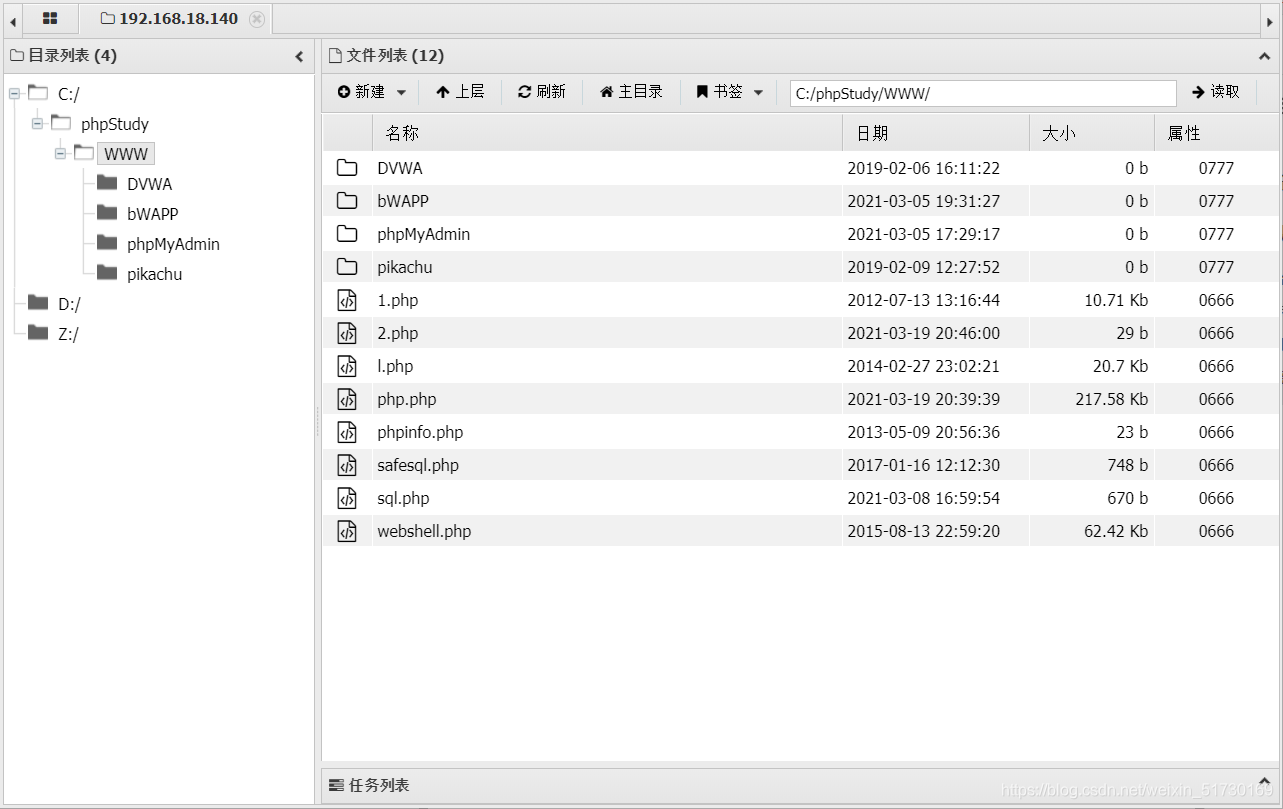The image size is (1283, 809).
Task: Collapse the file list panel chevron
Action: [x=1264, y=57]
